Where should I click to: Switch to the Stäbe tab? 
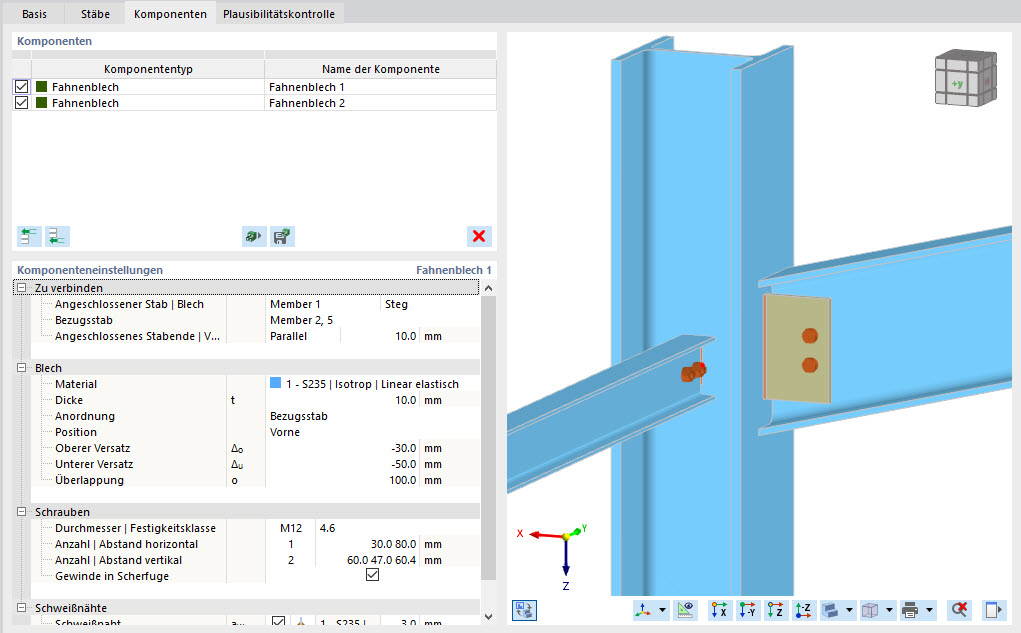[x=95, y=14]
